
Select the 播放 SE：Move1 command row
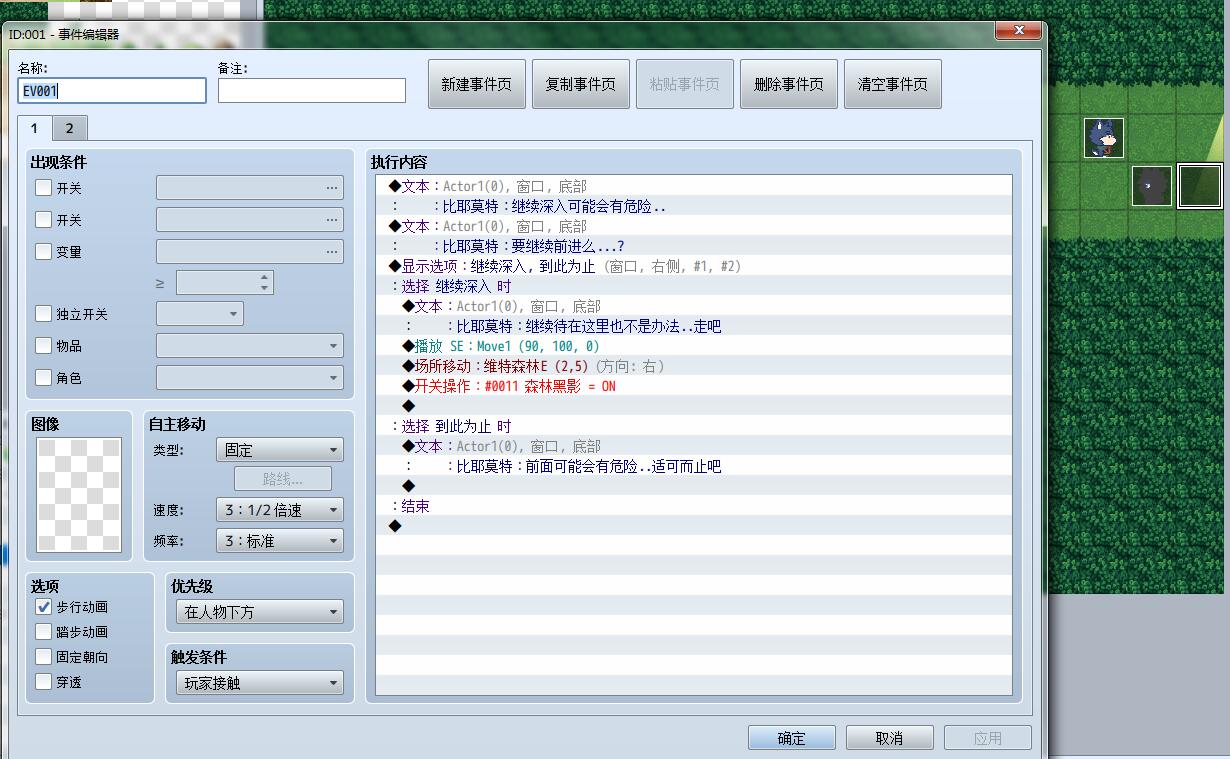694,346
